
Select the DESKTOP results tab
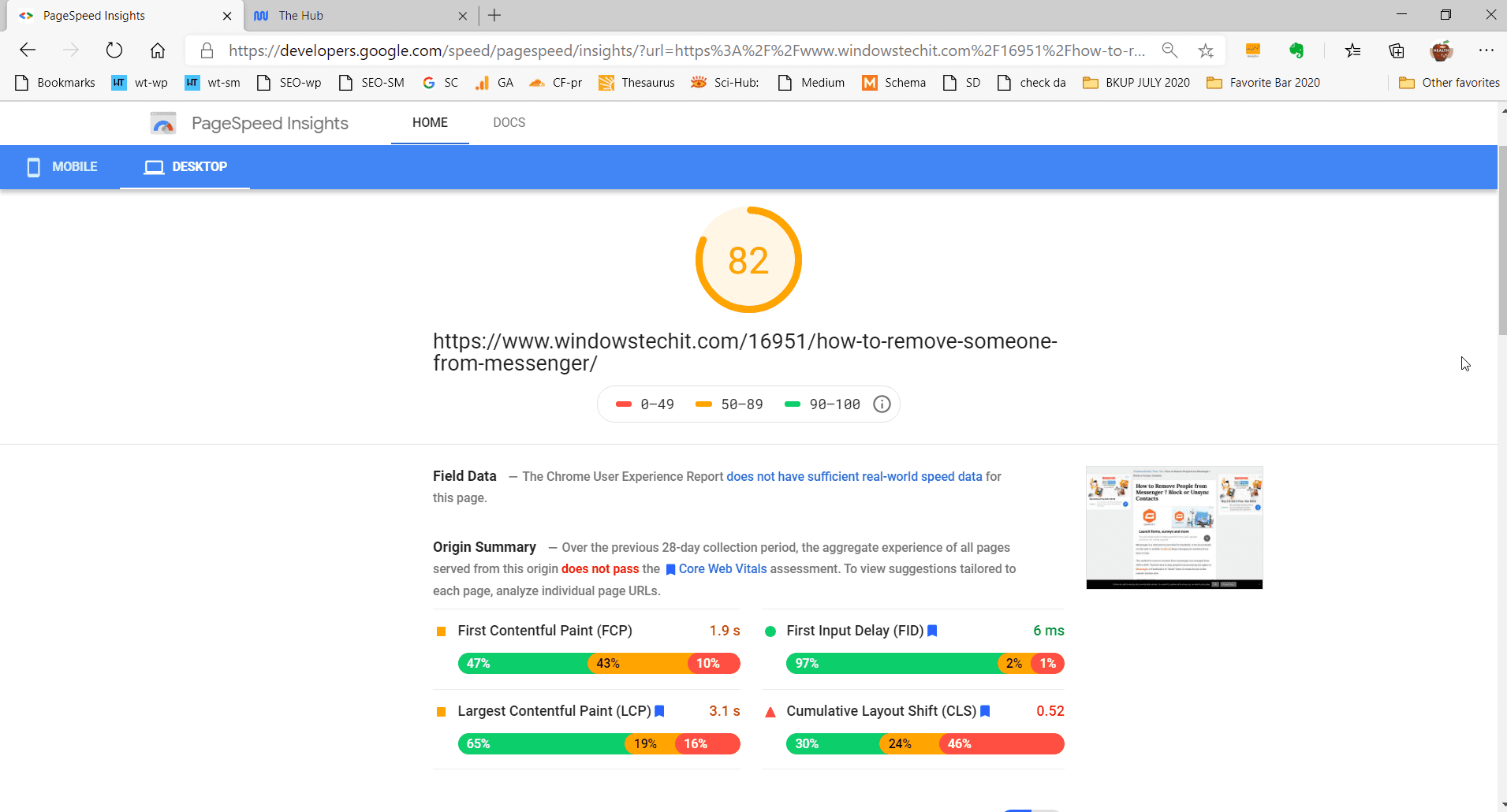[185, 167]
